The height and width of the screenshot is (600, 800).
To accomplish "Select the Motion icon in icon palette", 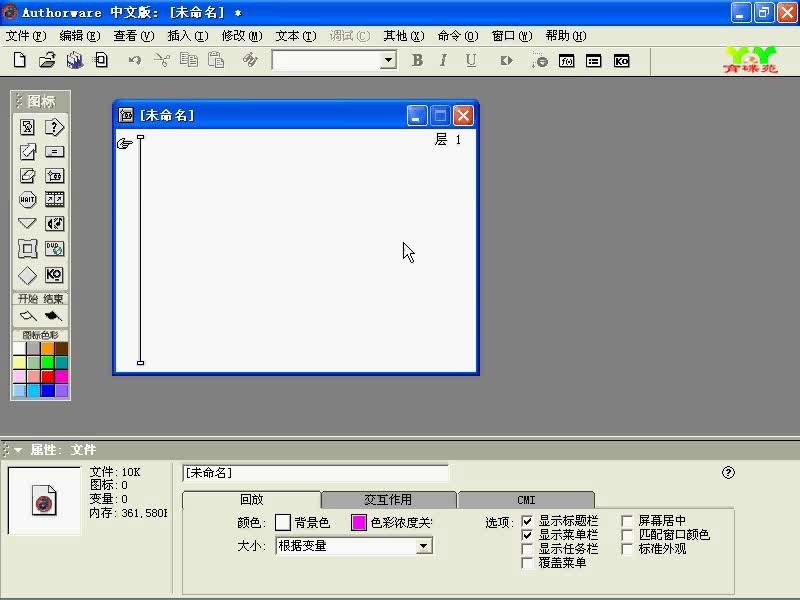I will click(28, 152).
